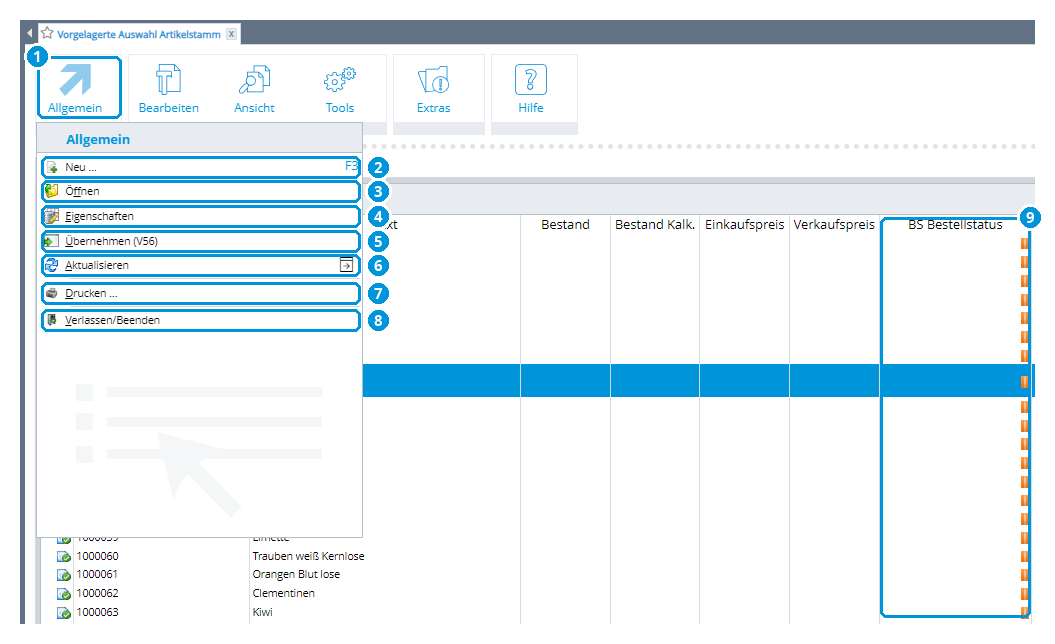Sort by the Bestand column header
The image size is (1055, 644).
(x=565, y=225)
